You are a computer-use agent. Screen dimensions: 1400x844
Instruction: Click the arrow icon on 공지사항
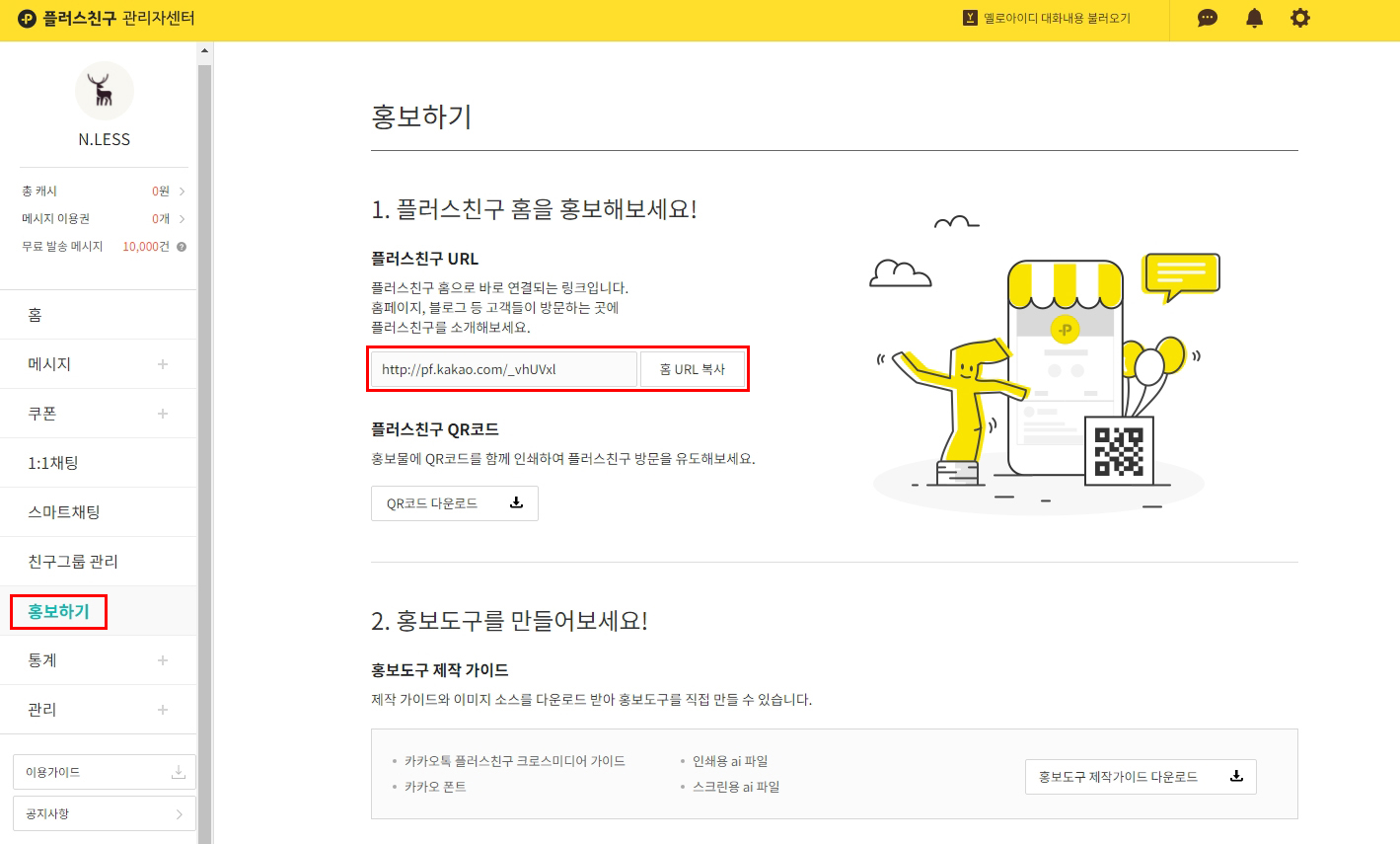tap(179, 814)
